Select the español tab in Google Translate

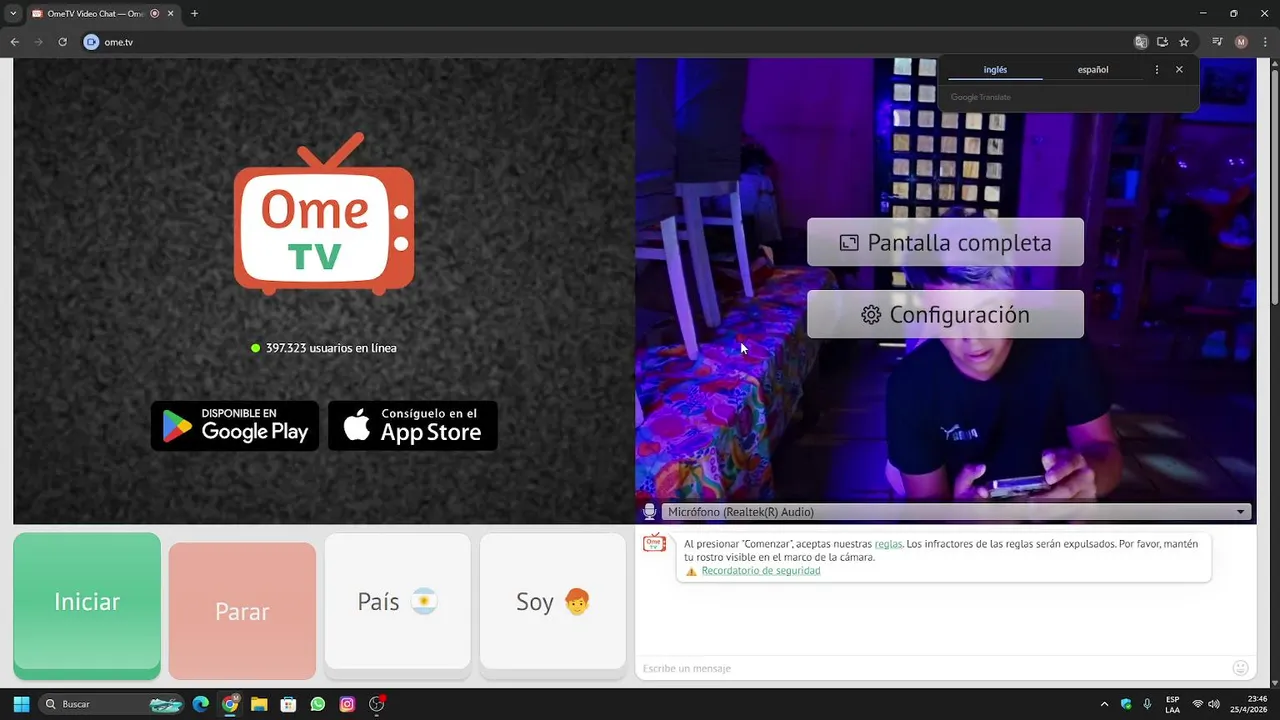pyautogui.click(x=1093, y=70)
